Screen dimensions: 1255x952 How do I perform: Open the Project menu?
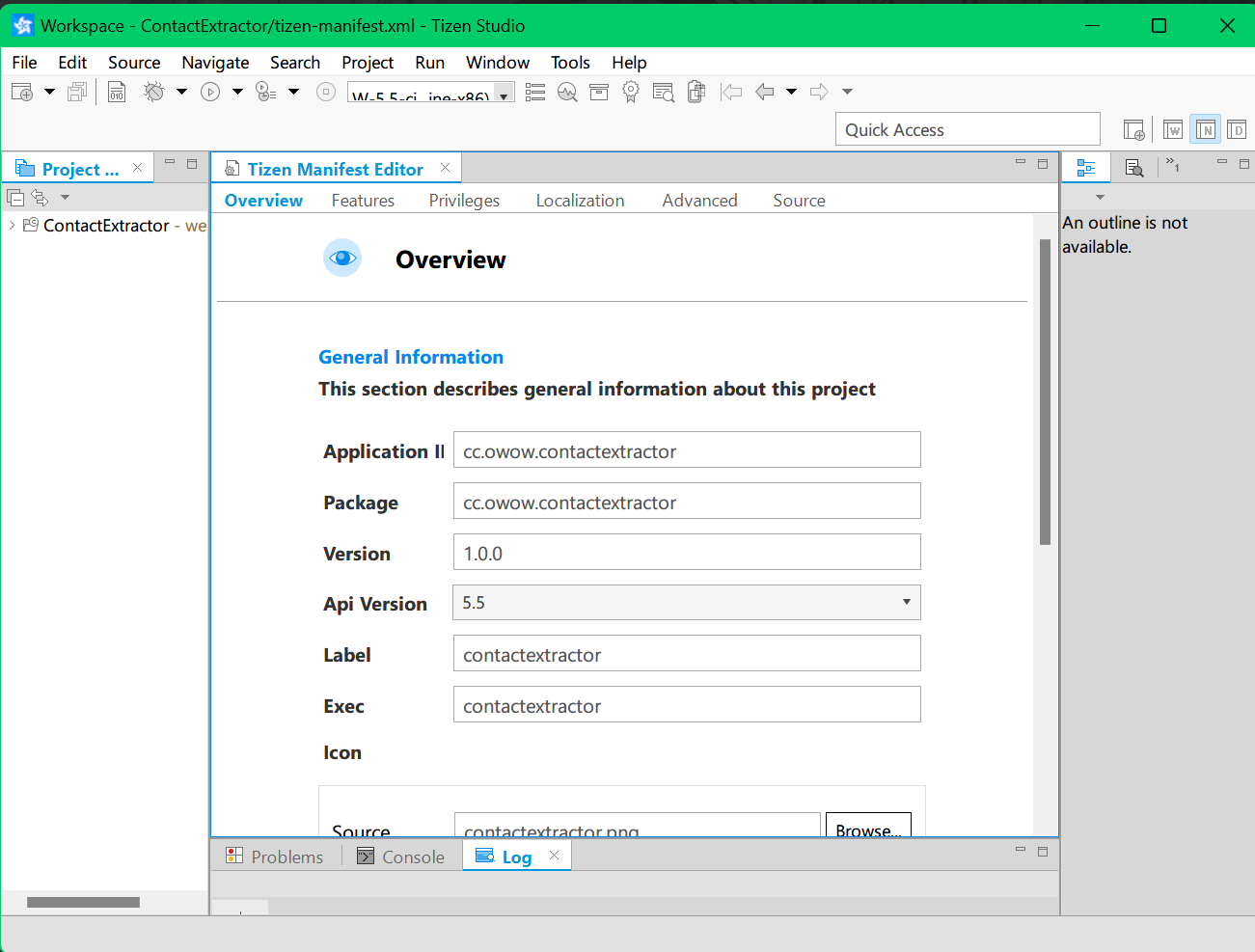click(368, 63)
